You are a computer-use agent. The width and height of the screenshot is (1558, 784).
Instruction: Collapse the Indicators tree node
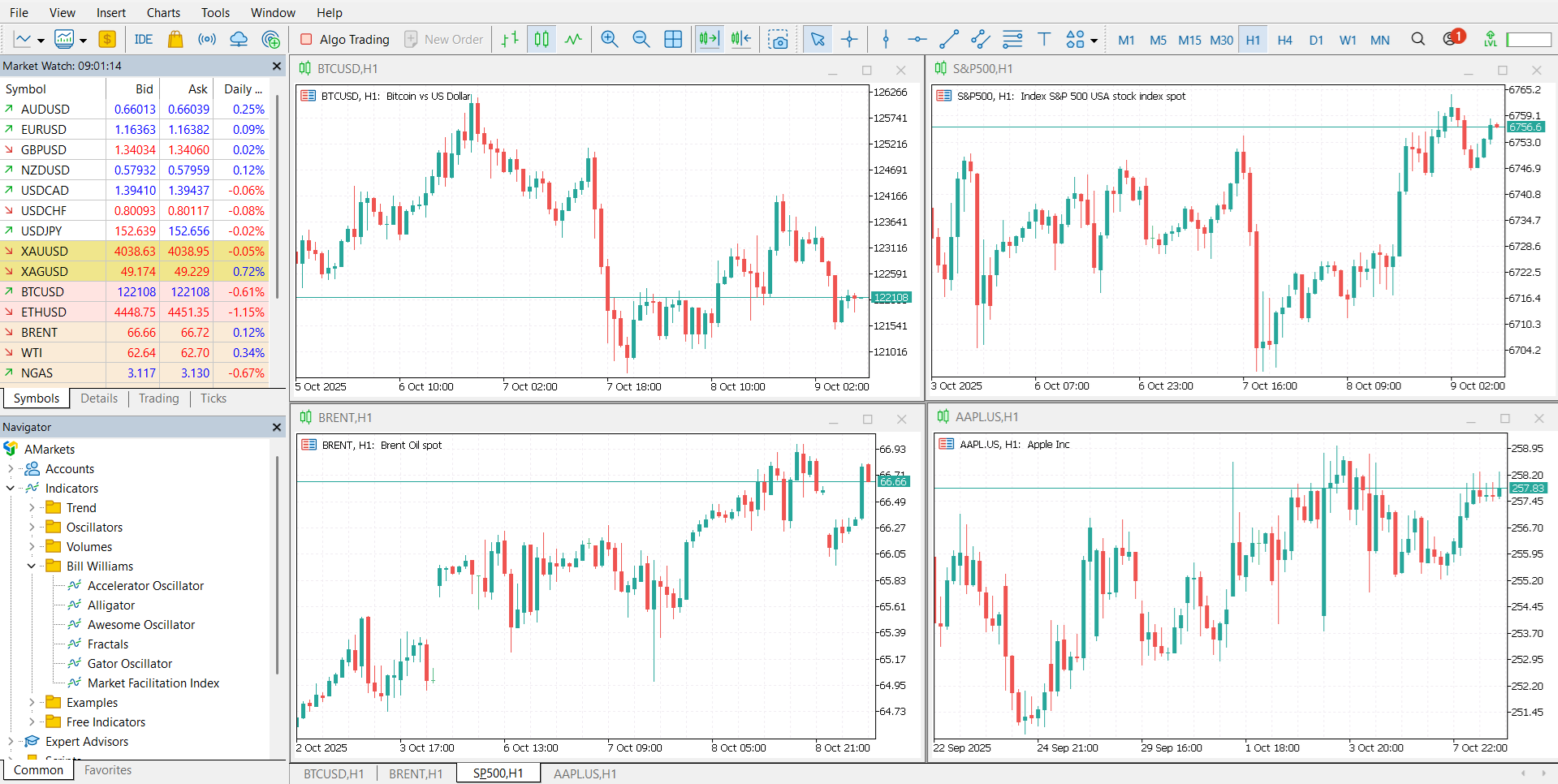11,488
